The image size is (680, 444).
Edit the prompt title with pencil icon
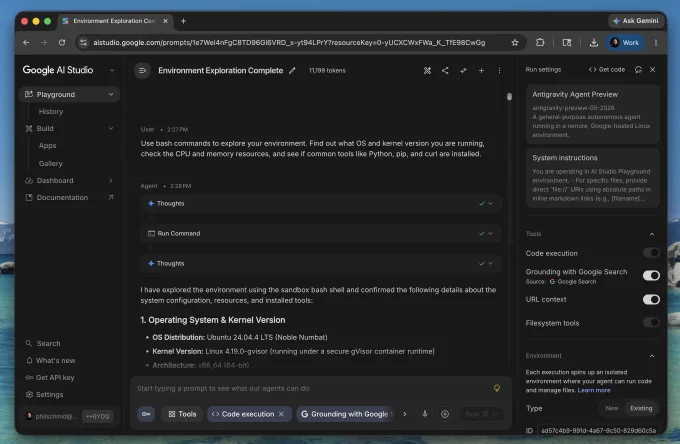click(292, 70)
